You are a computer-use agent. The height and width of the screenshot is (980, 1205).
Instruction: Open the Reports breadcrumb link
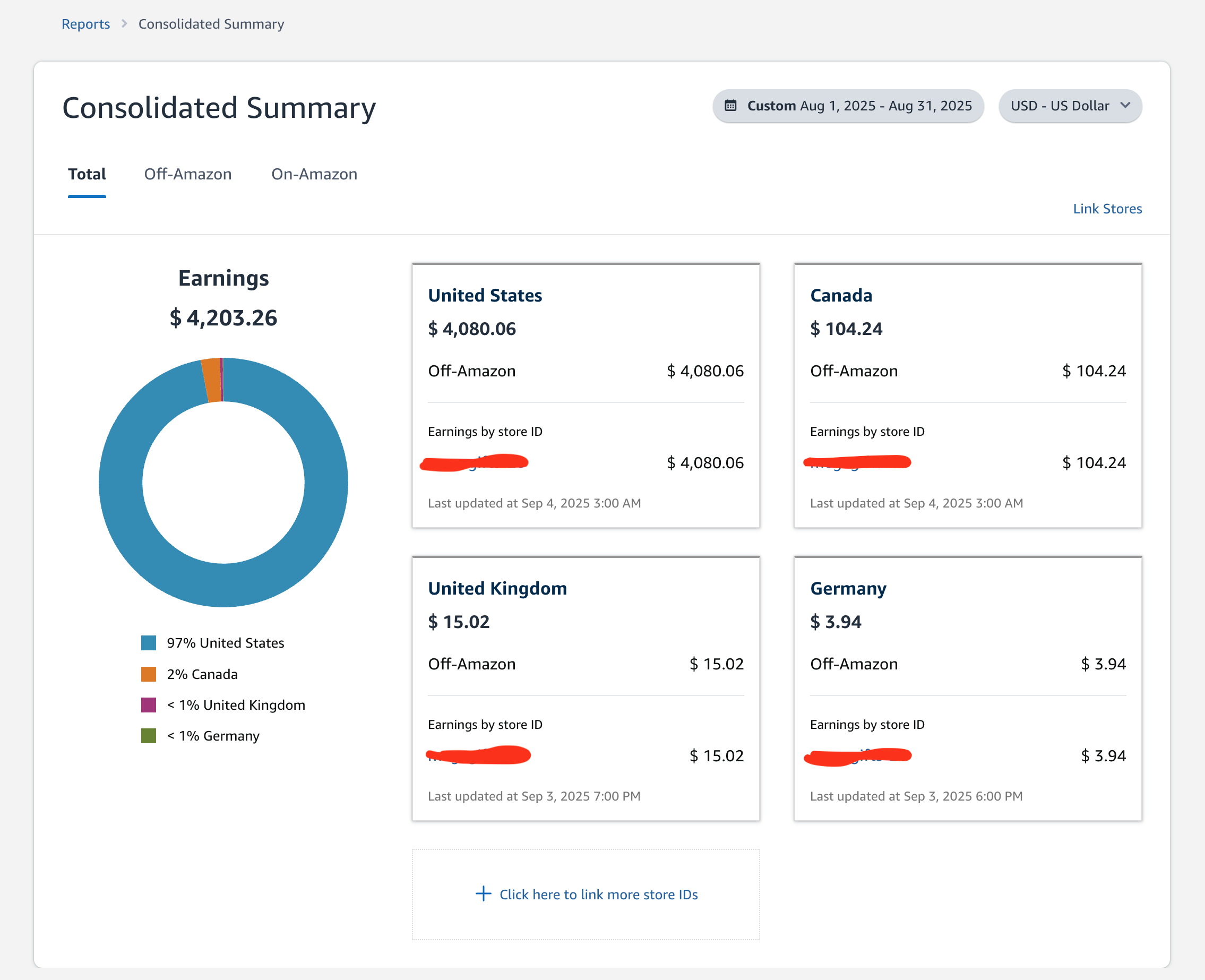(86, 24)
